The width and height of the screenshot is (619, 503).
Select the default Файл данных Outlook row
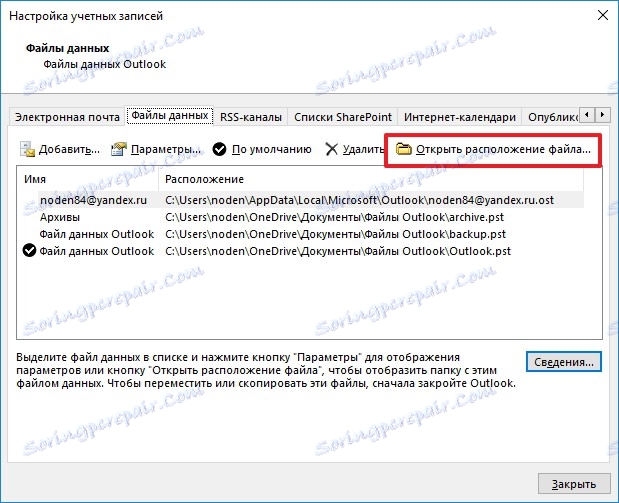point(300,251)
